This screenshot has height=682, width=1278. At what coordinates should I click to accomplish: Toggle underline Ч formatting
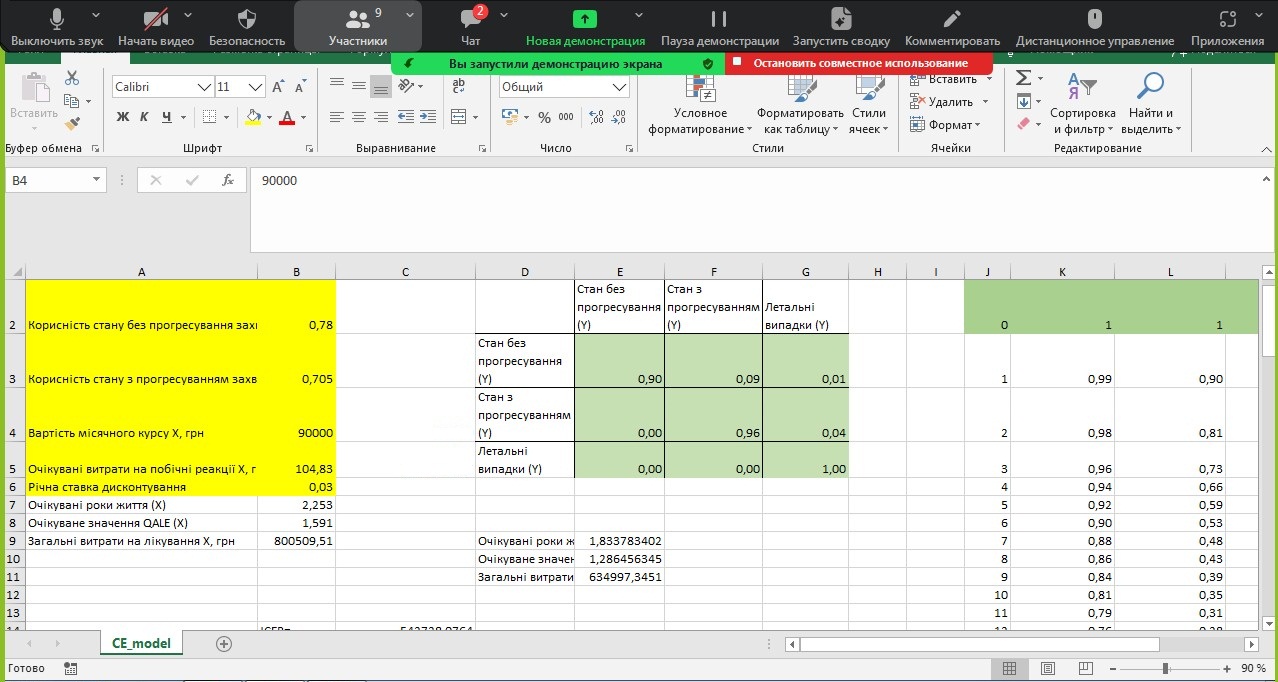(x=167, y=117)
